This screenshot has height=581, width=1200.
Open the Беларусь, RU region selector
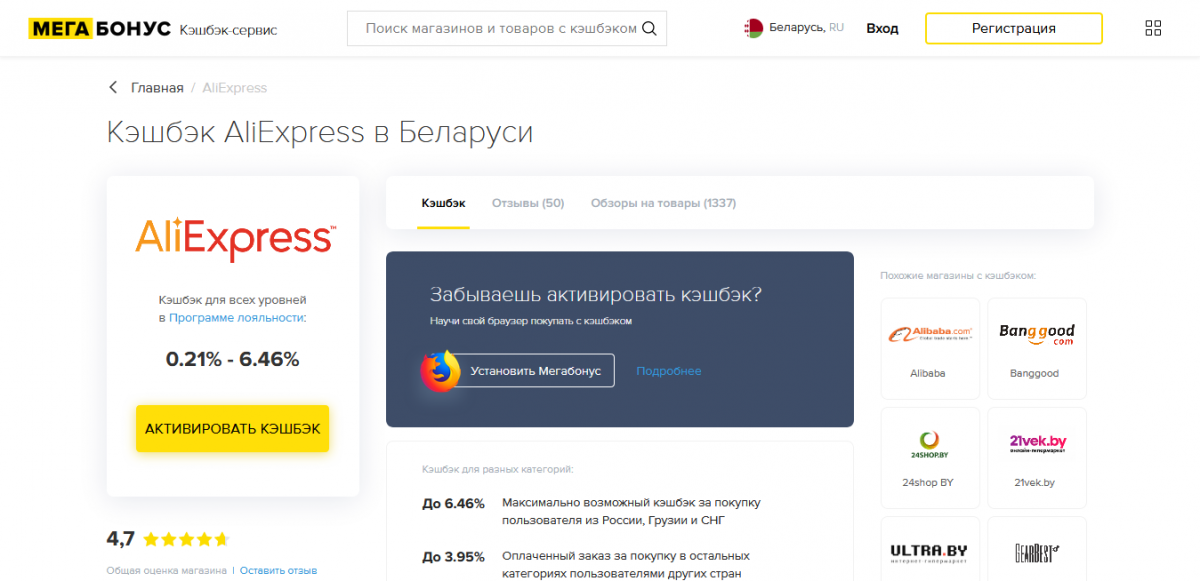pos(795,29)
